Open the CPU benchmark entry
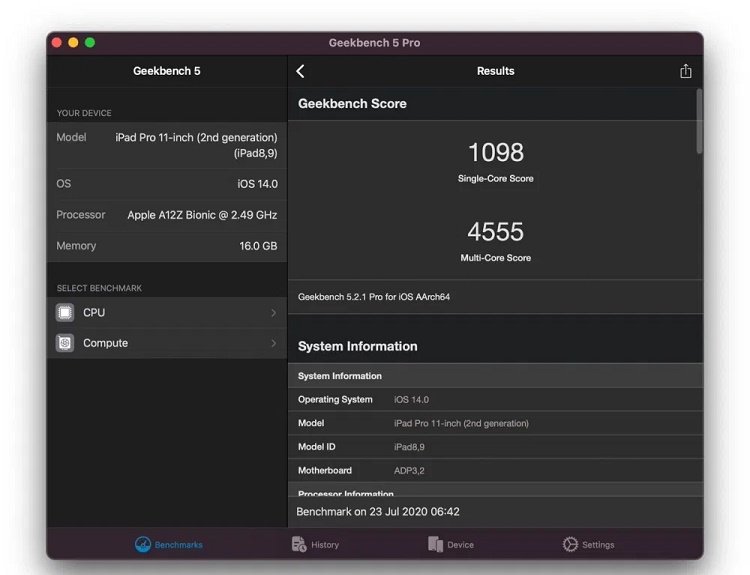The image size is (750, 575). click(x=167, y=313)
